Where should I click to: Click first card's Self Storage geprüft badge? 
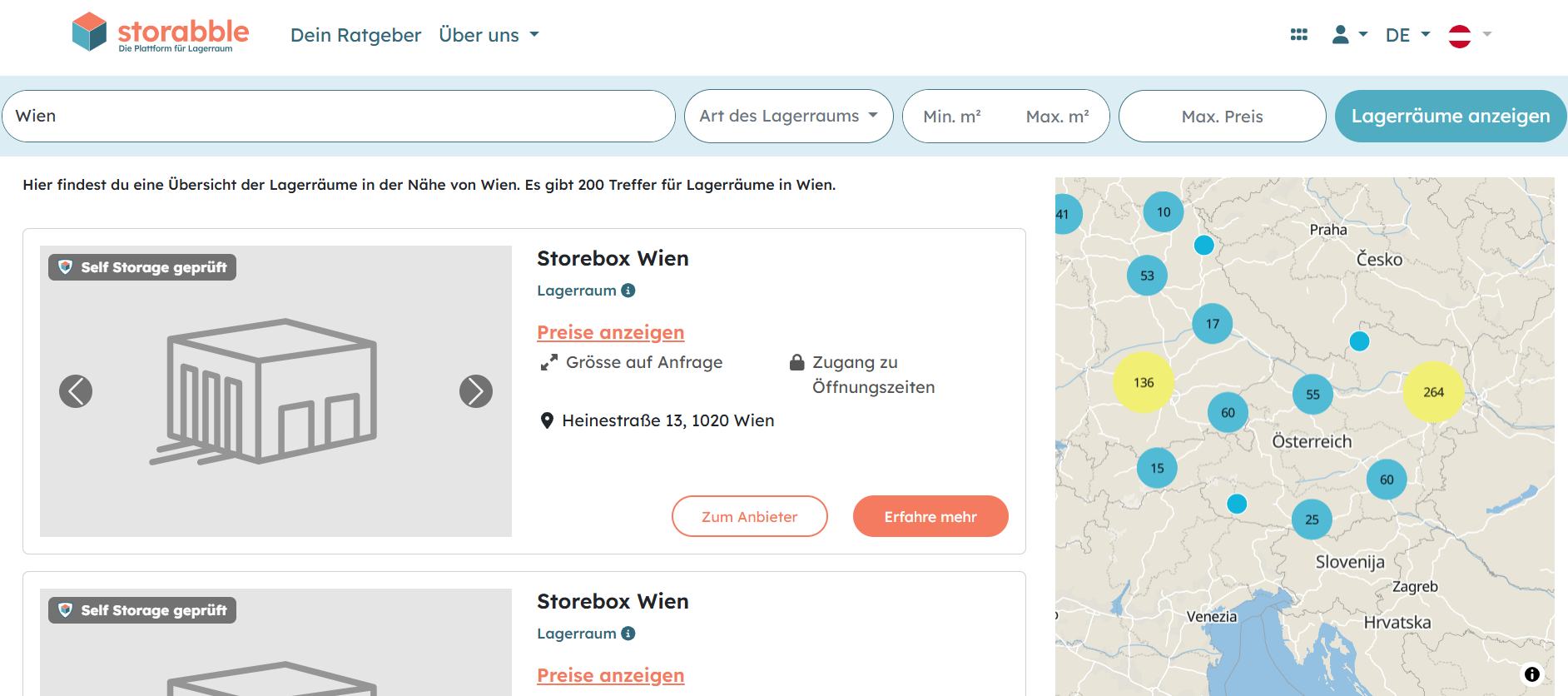[x=142, y=267]
